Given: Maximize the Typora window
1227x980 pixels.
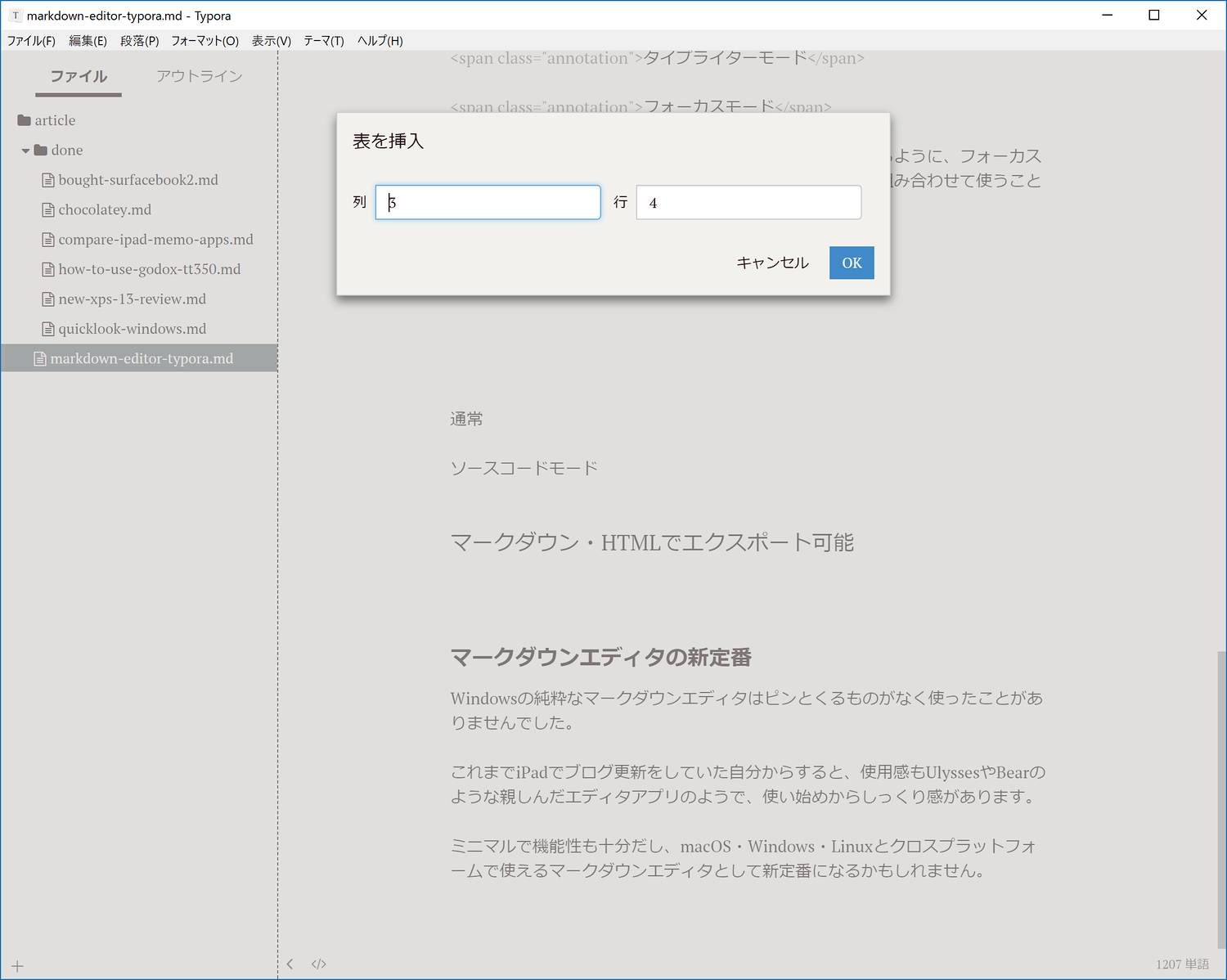Looking at the screenshot, I should coord(1154,15).
